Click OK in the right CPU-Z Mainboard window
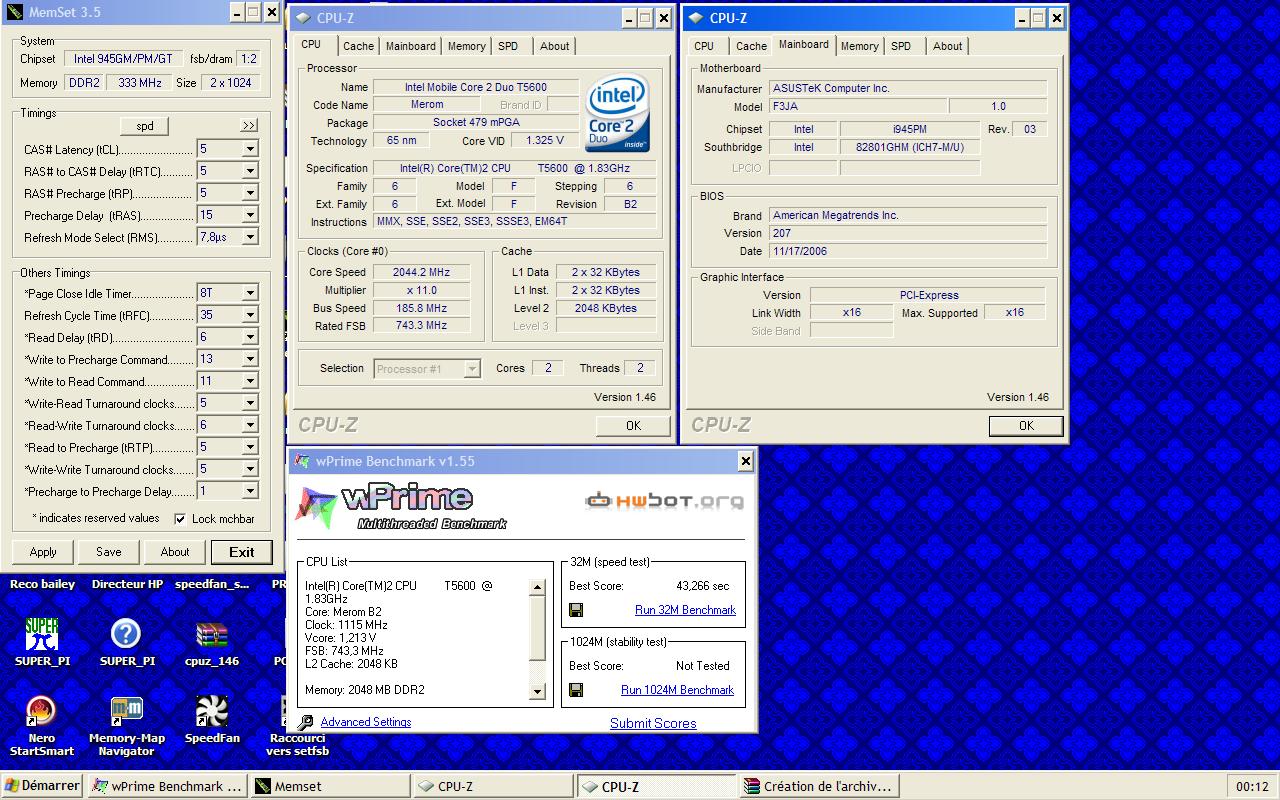1280x800 pixels. coord(1026,426)
